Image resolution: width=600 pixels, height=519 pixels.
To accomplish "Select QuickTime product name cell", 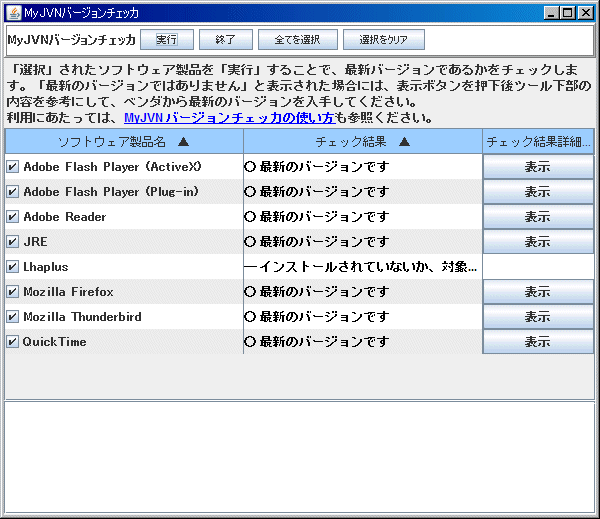I will 124,341.
